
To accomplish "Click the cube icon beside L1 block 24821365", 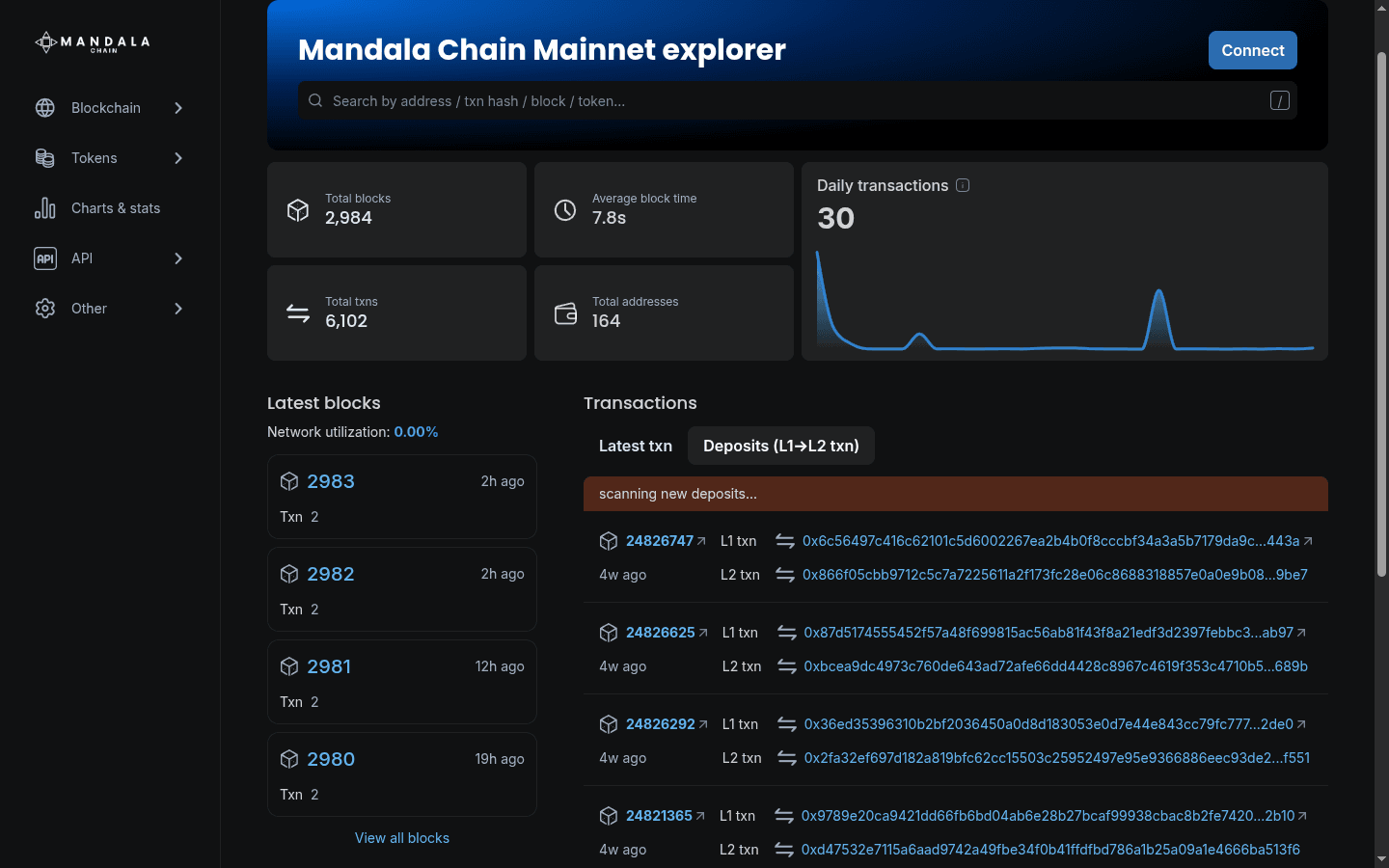I will point(609,816).
